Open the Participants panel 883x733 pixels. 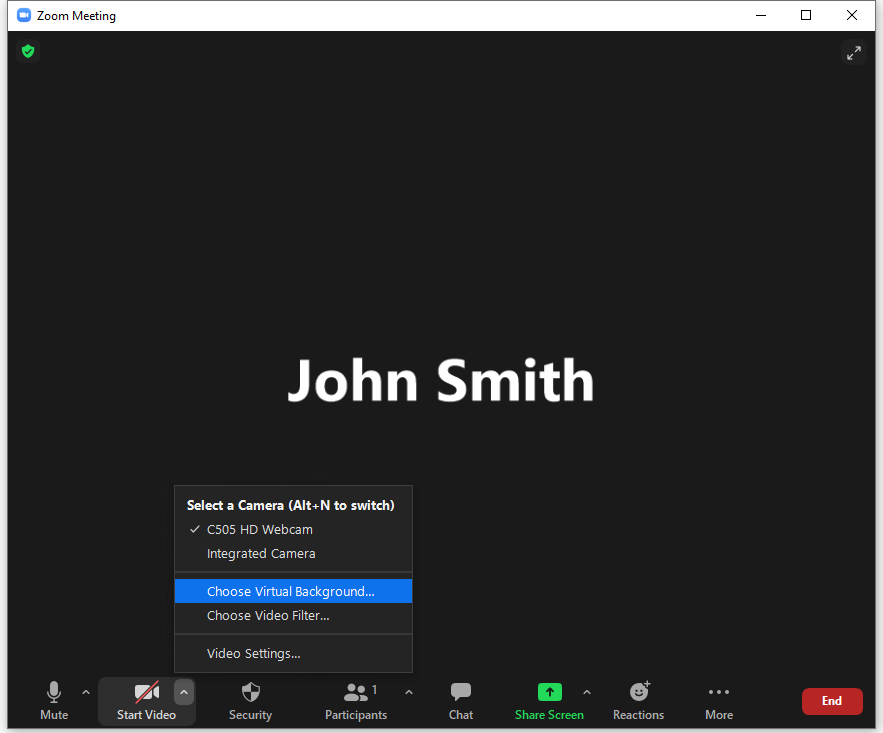point(356,701)
